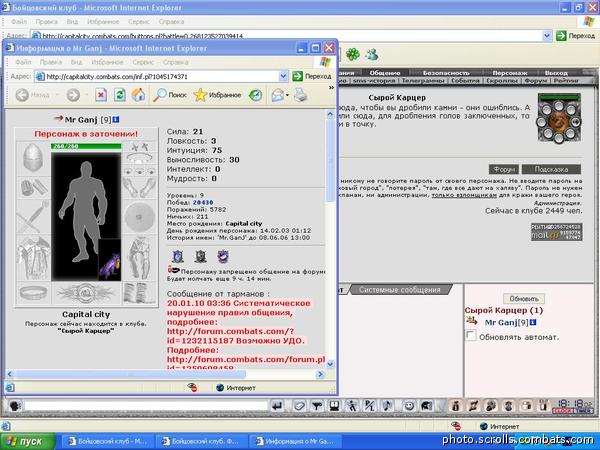The height and width of the screenshot is (450, 600).
Task: Click the chat filter funnel icon
Action: point(316,406)
